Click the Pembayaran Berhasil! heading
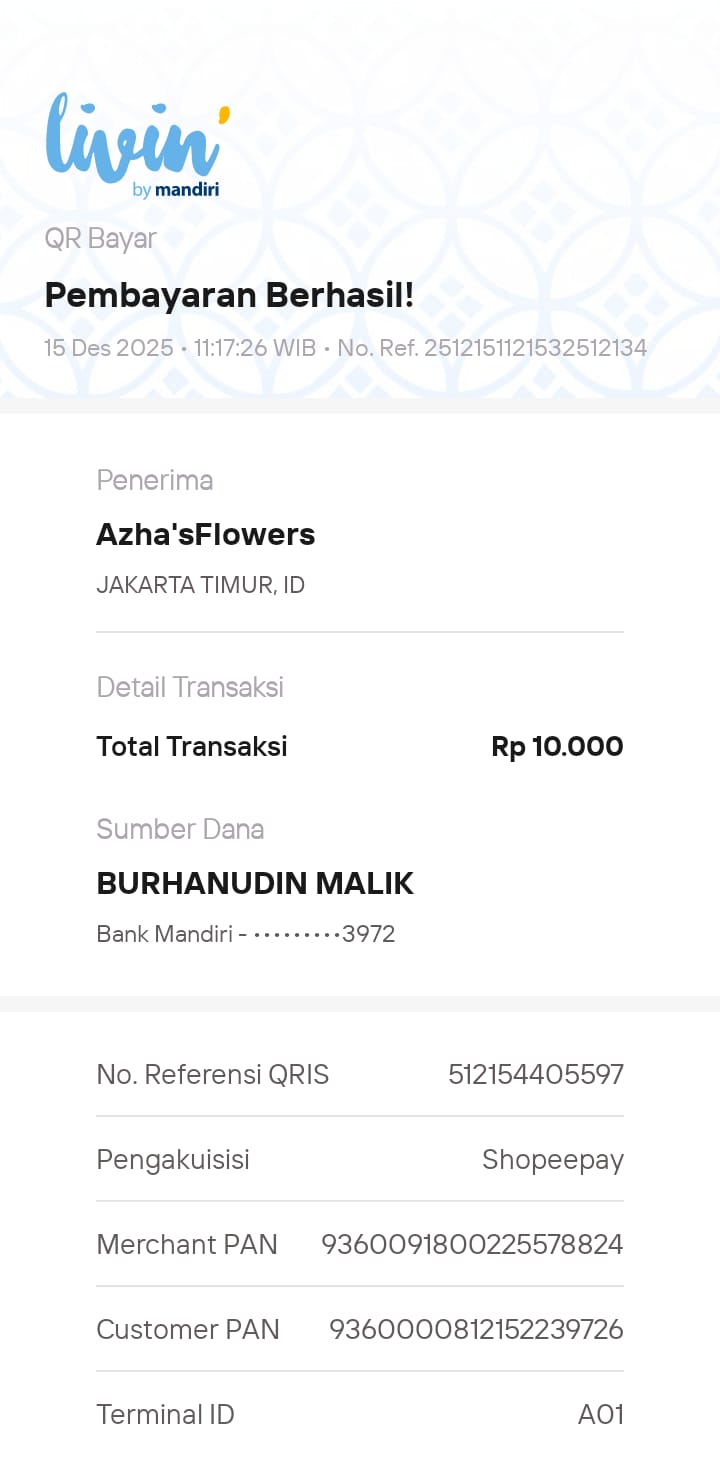This screenshot has height=1477, width=720. click(229, 296)
